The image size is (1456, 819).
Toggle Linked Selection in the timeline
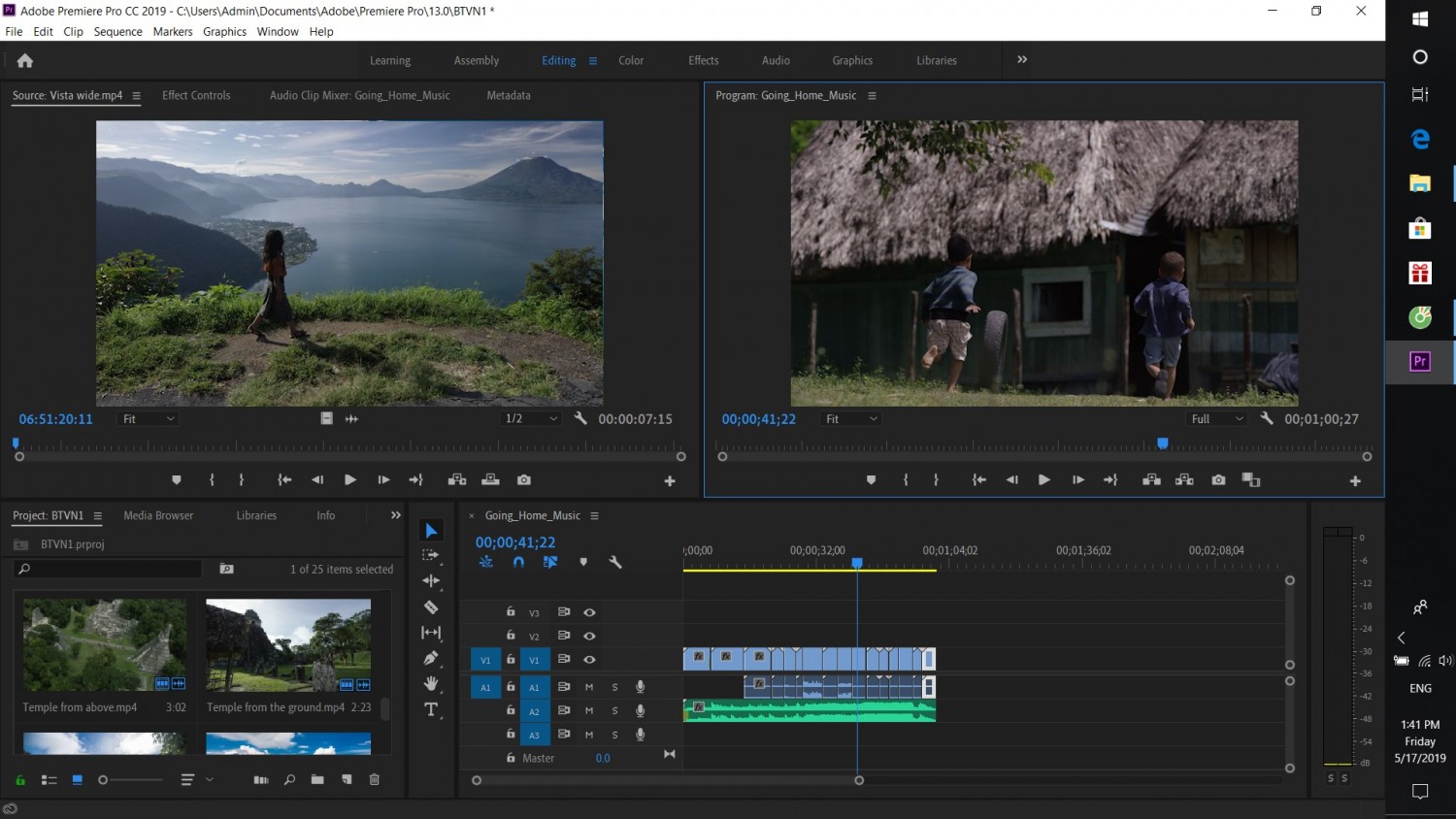pos(550,562)
